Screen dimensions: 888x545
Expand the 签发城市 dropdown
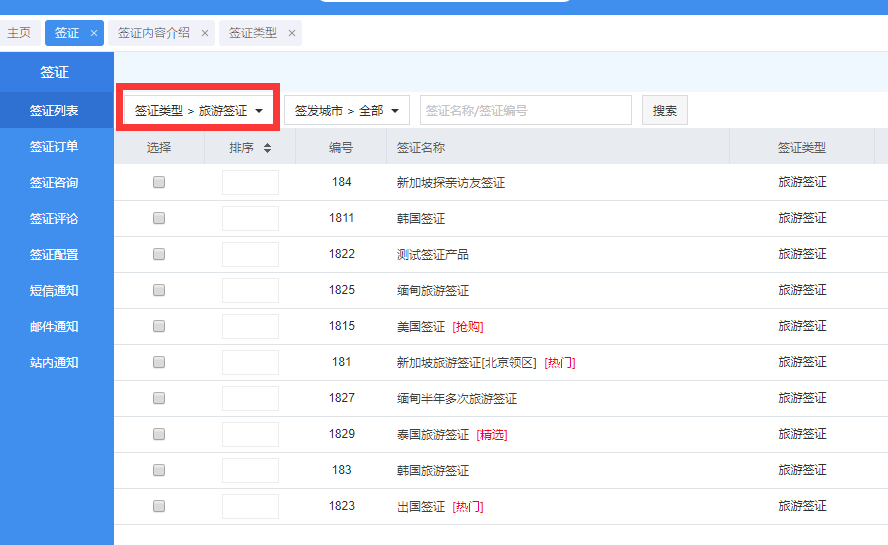tap(346, 111)
